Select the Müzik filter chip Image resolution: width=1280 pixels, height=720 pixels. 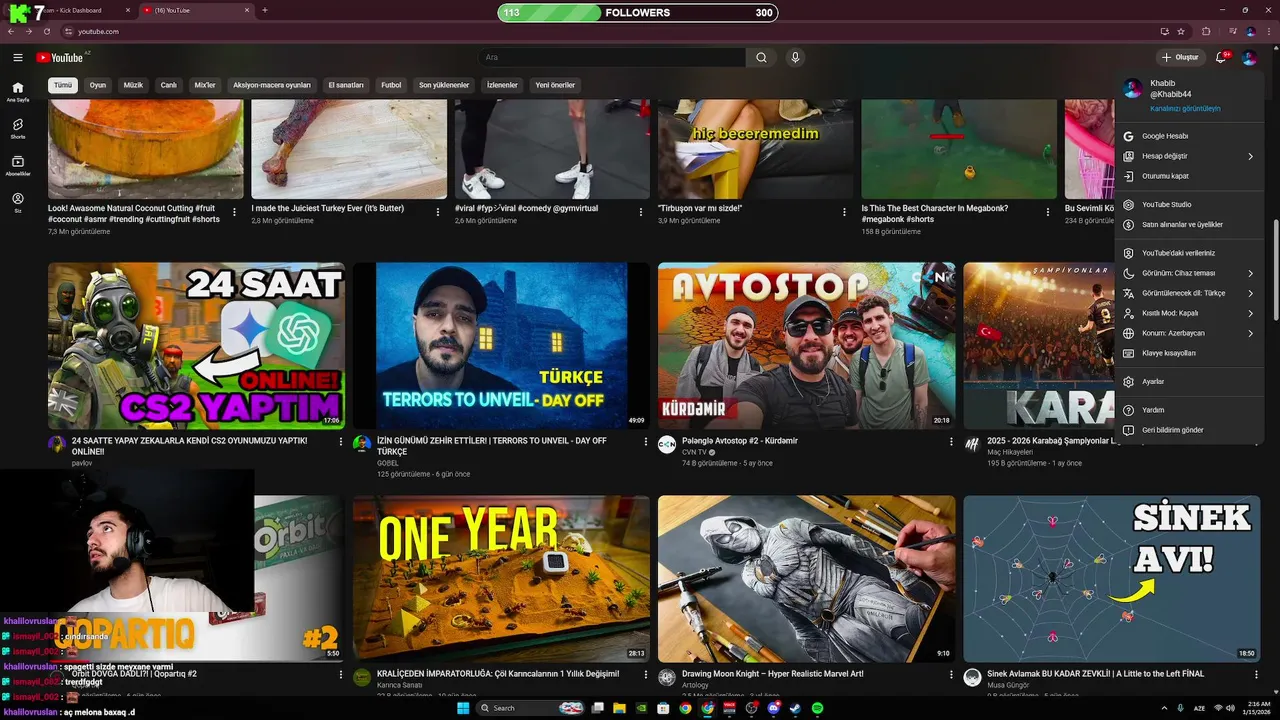coord(133,85)
